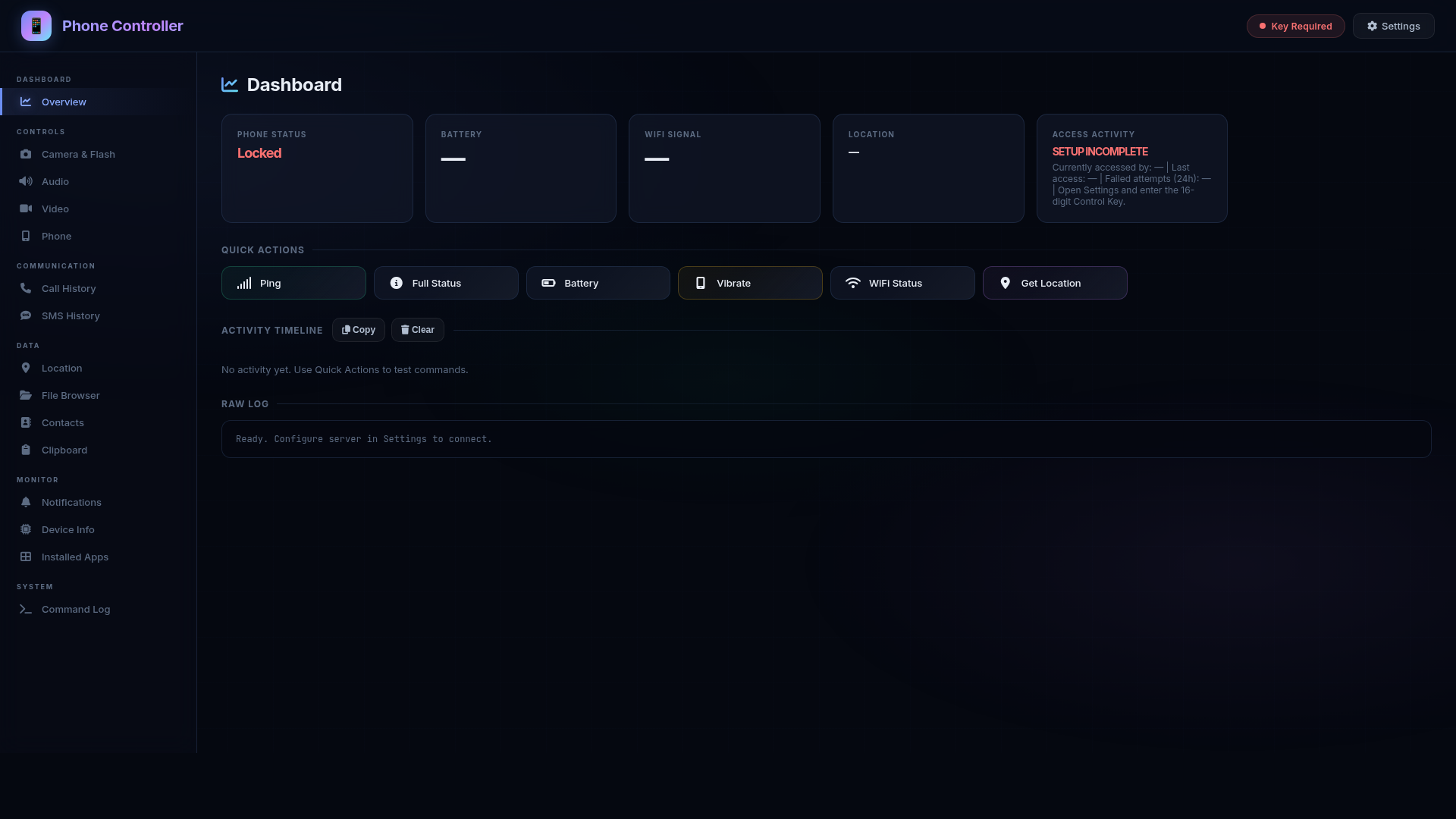Click the 'No activity yet' timeline message
Viewport: 1456px width, 819px height.
(x=345, y=370)
